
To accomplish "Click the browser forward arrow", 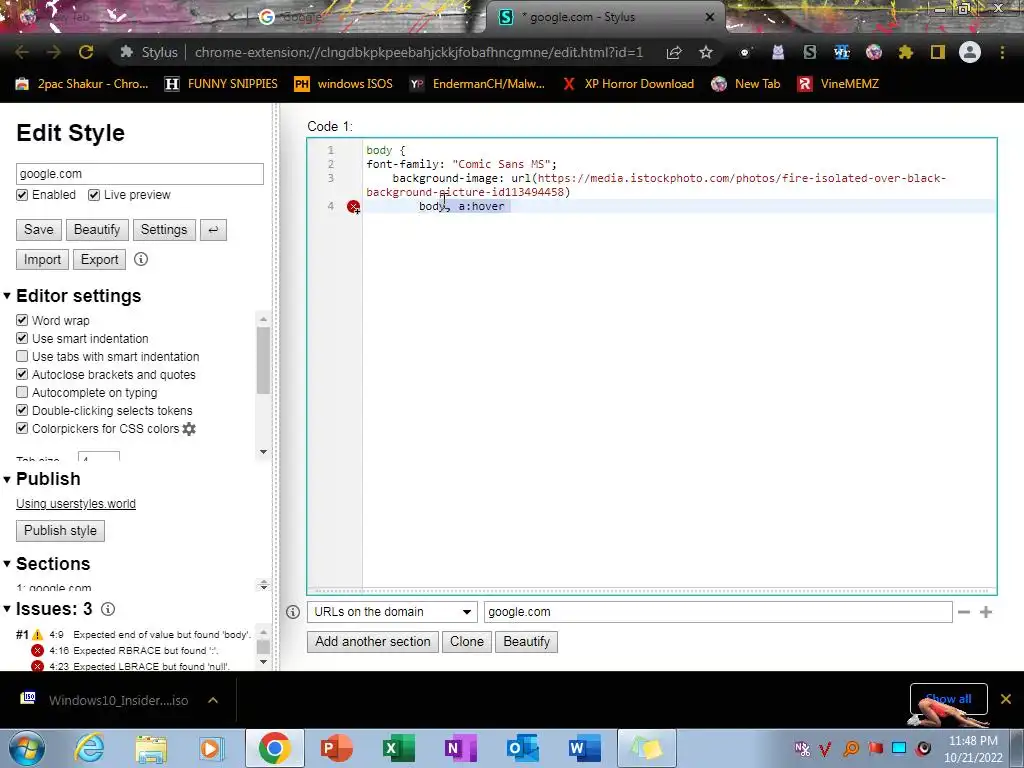I will pos(54,52).
